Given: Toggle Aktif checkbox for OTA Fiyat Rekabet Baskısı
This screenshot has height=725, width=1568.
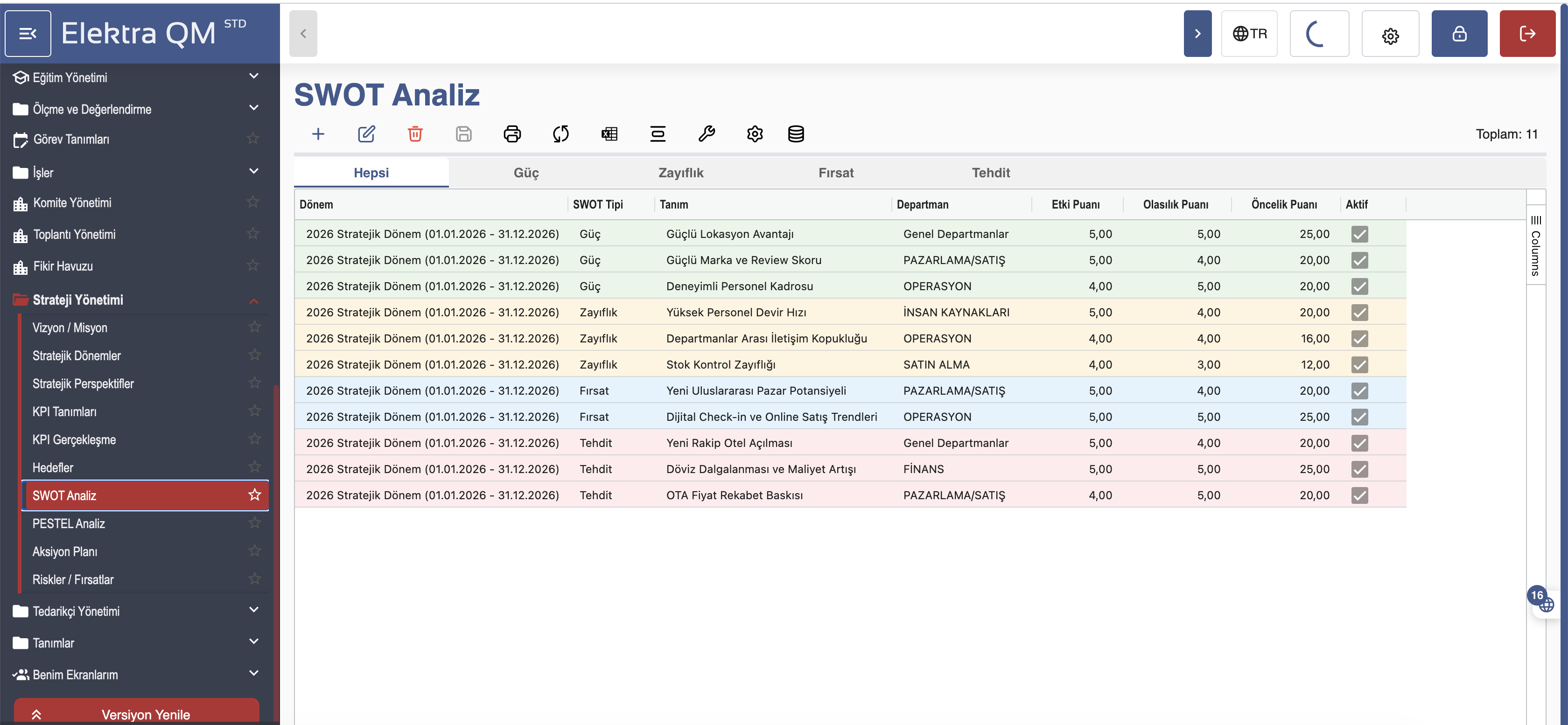Looking at the screenshot, I should (1359, 495).
